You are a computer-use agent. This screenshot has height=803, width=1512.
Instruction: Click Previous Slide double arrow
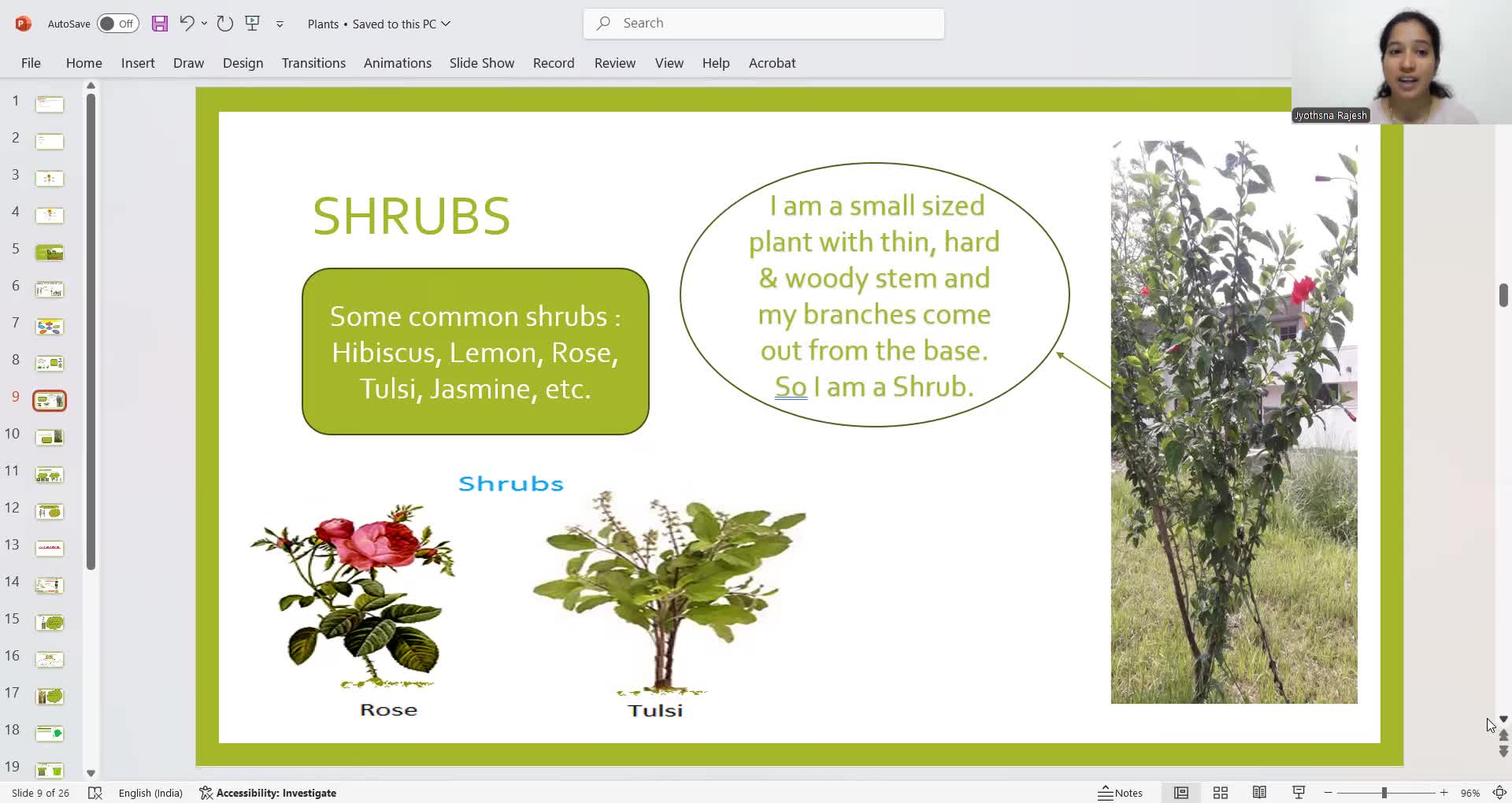click(x=1503, y=735)
